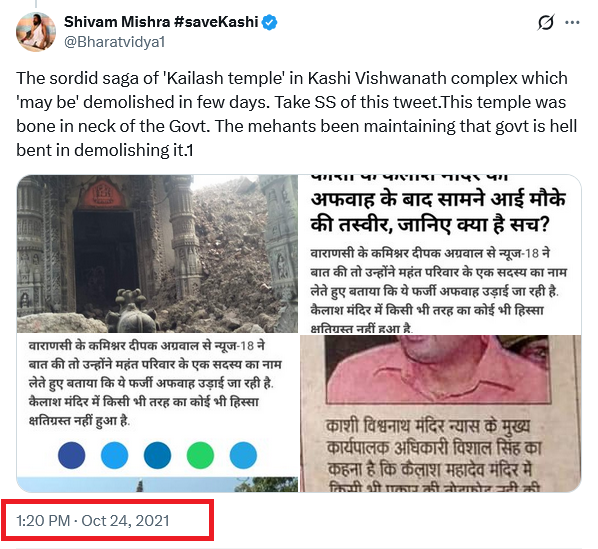Click the stone Nandi statue in photo

pyautogui.click(x=132, y=311)
